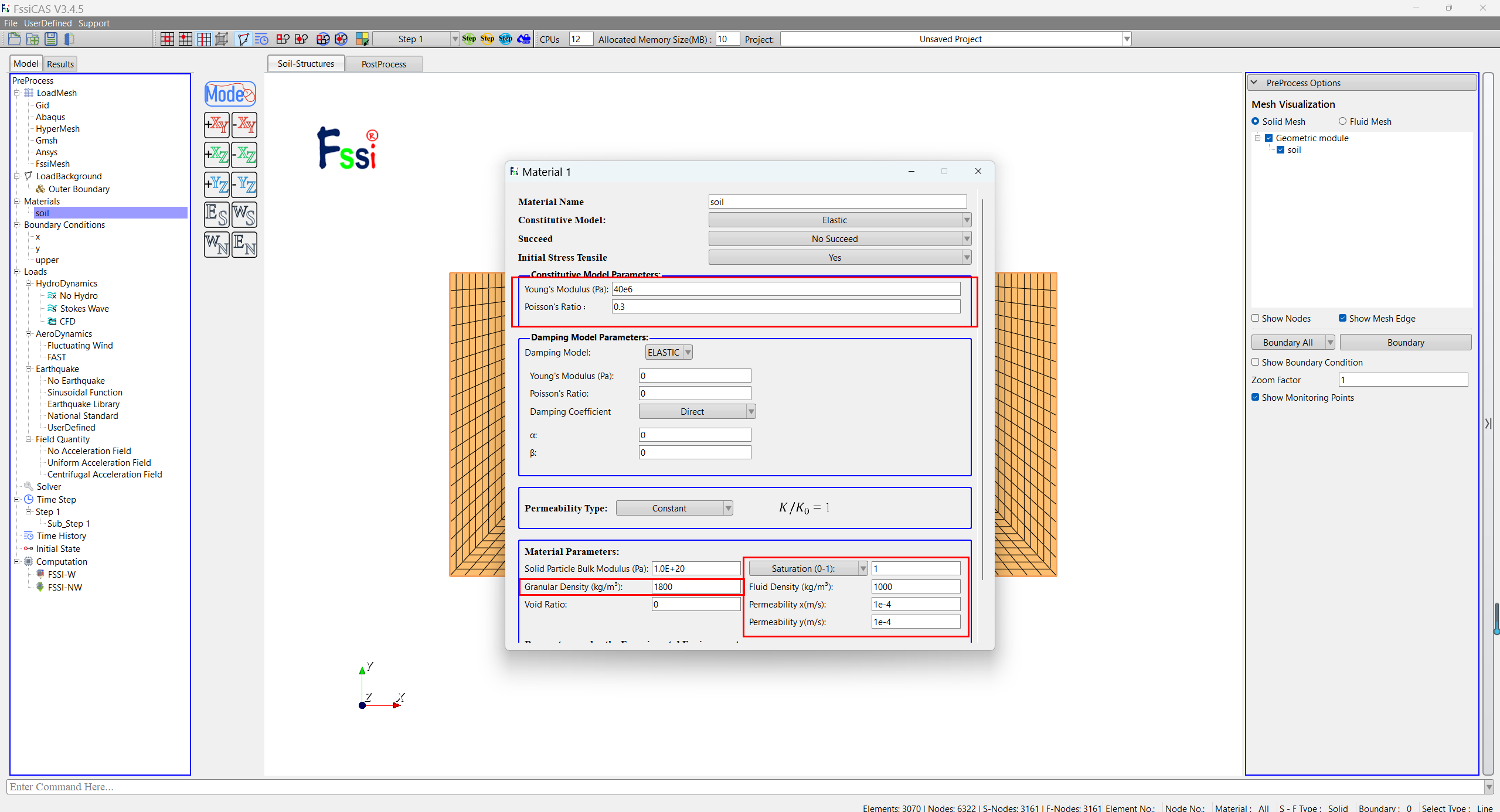Click the Zoom Factor input field
1500x812 pixels.
coord(1403,380)
